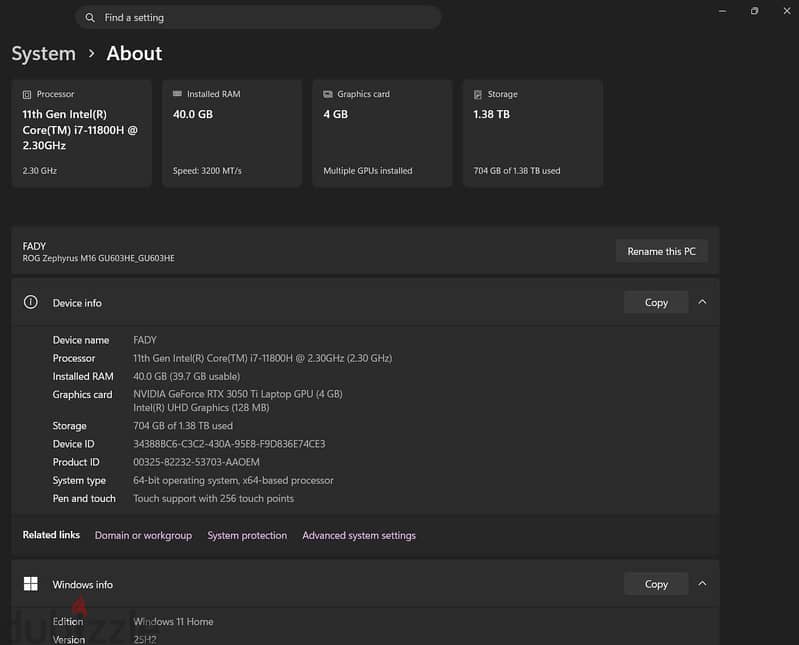
Task: Copy the Device info details
Action: [x=656, y=303]
